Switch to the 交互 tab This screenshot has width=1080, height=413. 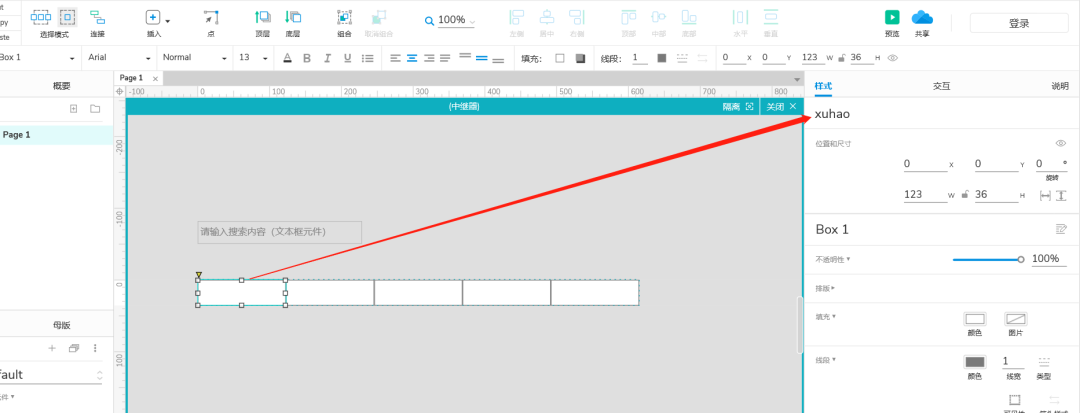942,86
